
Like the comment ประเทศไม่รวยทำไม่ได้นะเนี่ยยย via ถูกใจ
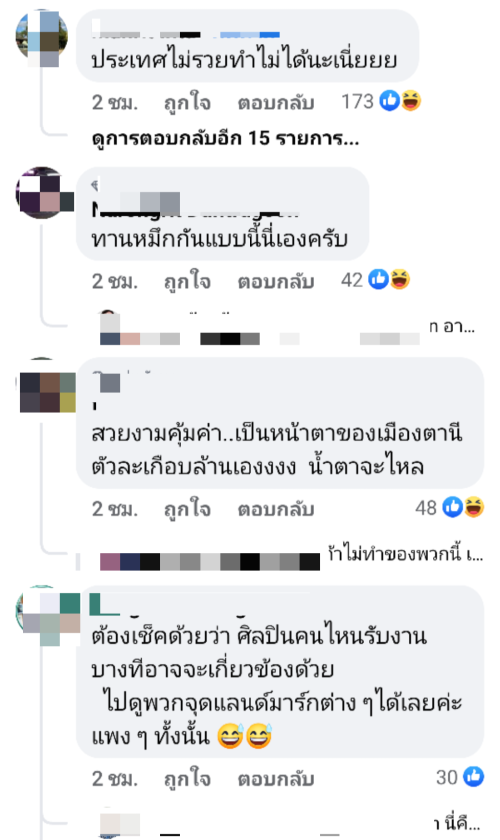pos(187,102)
